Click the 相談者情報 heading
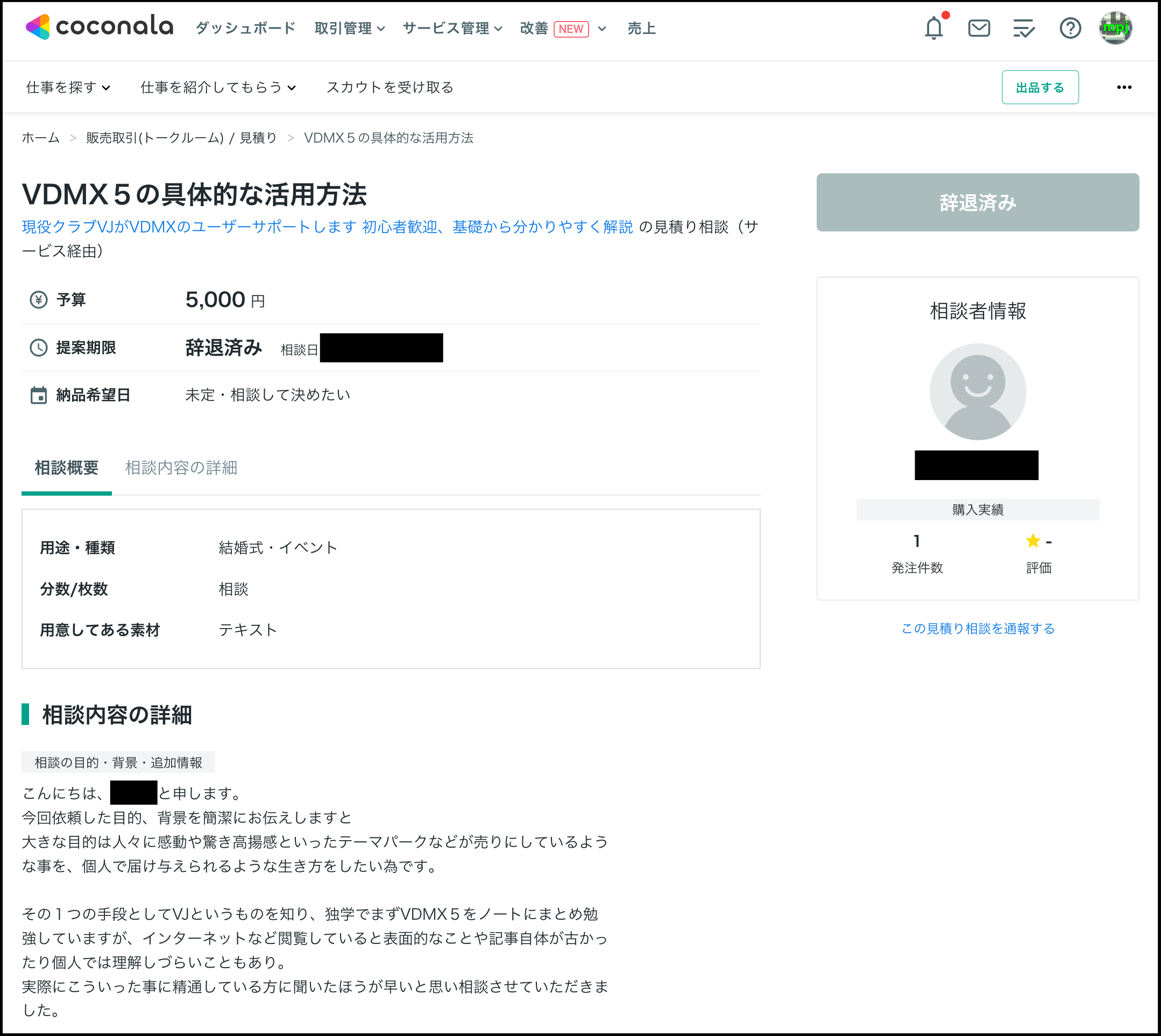The height and width of the screenshot is (1036, 1161). coord(978,311)
